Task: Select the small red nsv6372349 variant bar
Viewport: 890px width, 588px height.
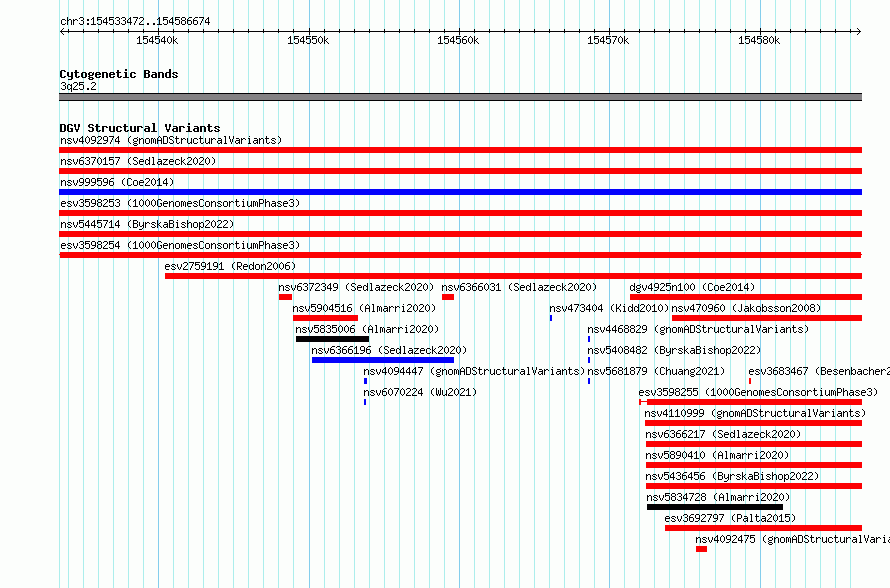Action: click(285, 297)
